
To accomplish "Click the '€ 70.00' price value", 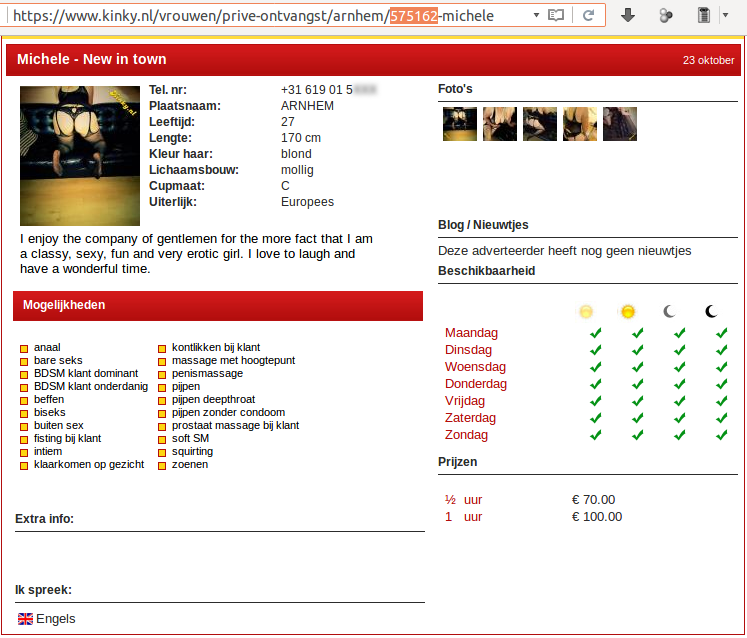I will [593, 500].
